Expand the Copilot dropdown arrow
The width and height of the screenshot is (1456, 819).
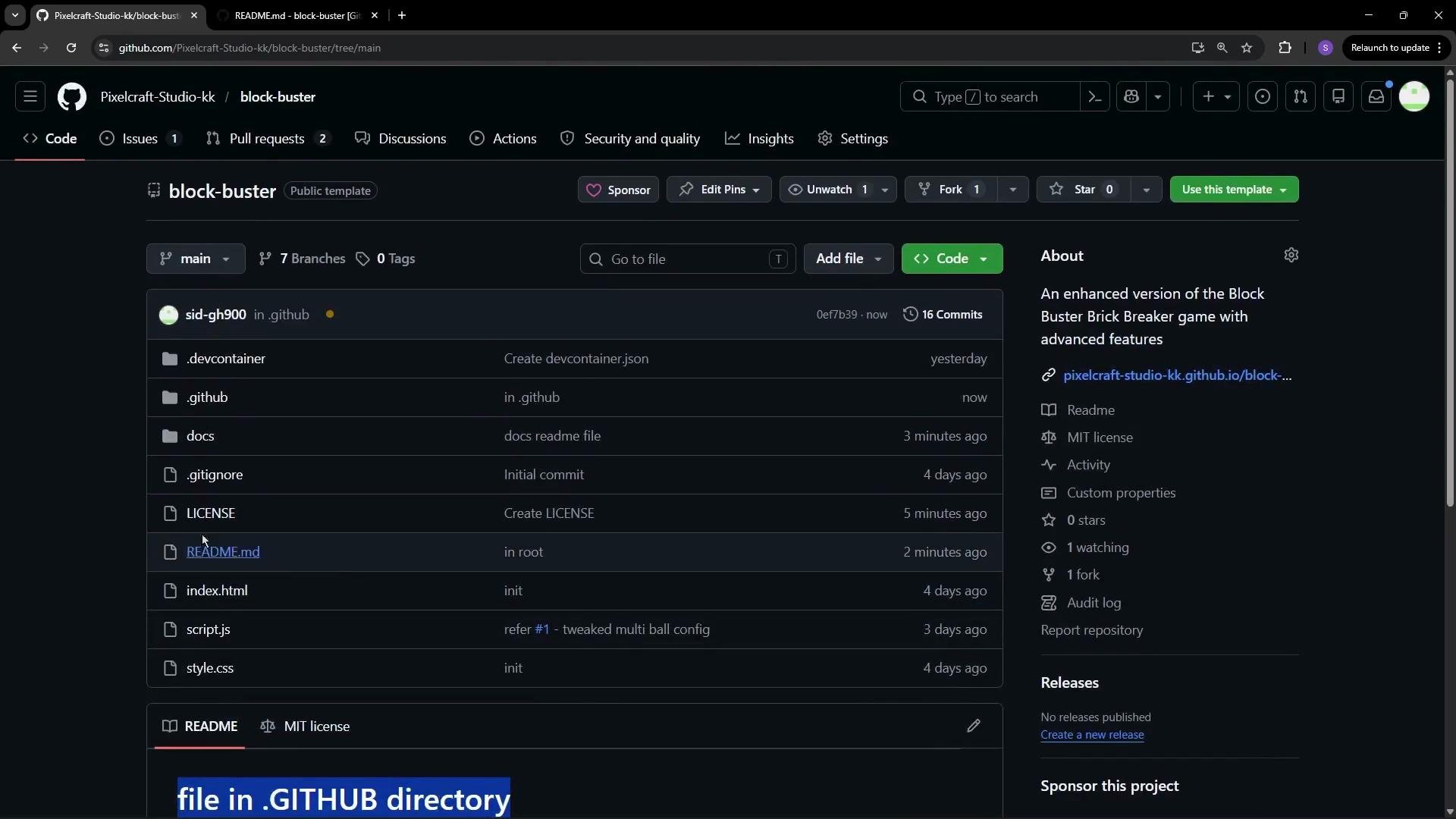pos(1158,96)
